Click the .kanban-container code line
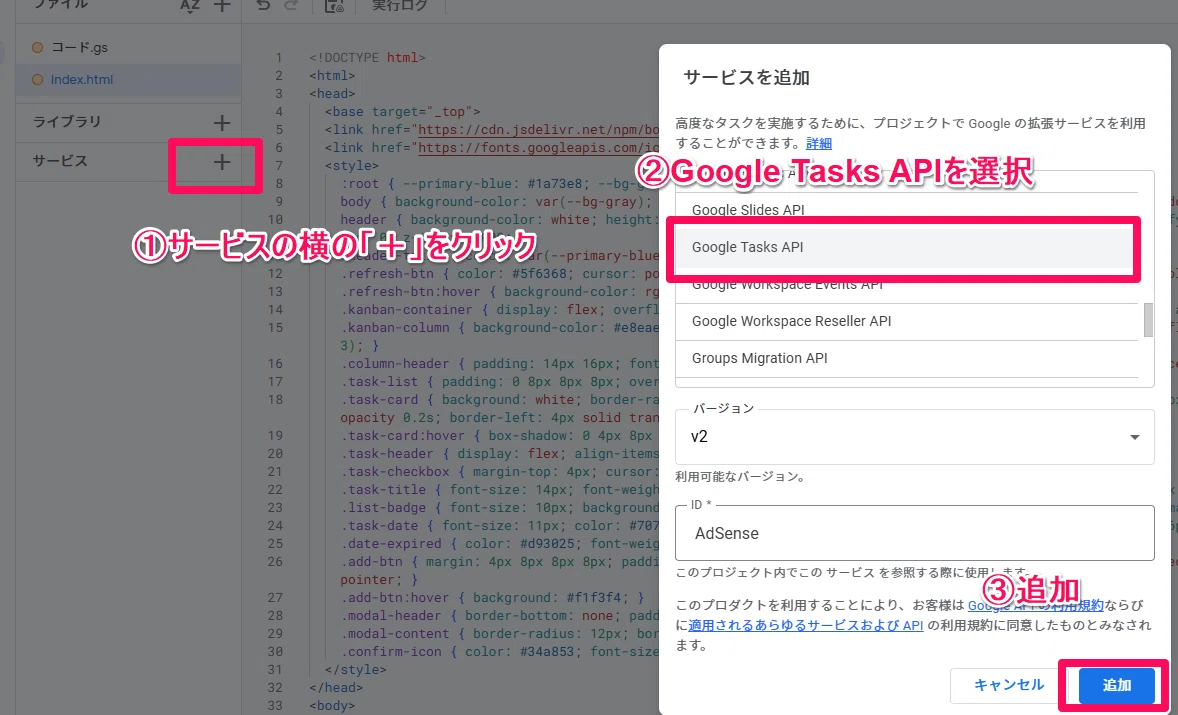The height and width of the screenshot is (715, 1178). pos(500,309)
